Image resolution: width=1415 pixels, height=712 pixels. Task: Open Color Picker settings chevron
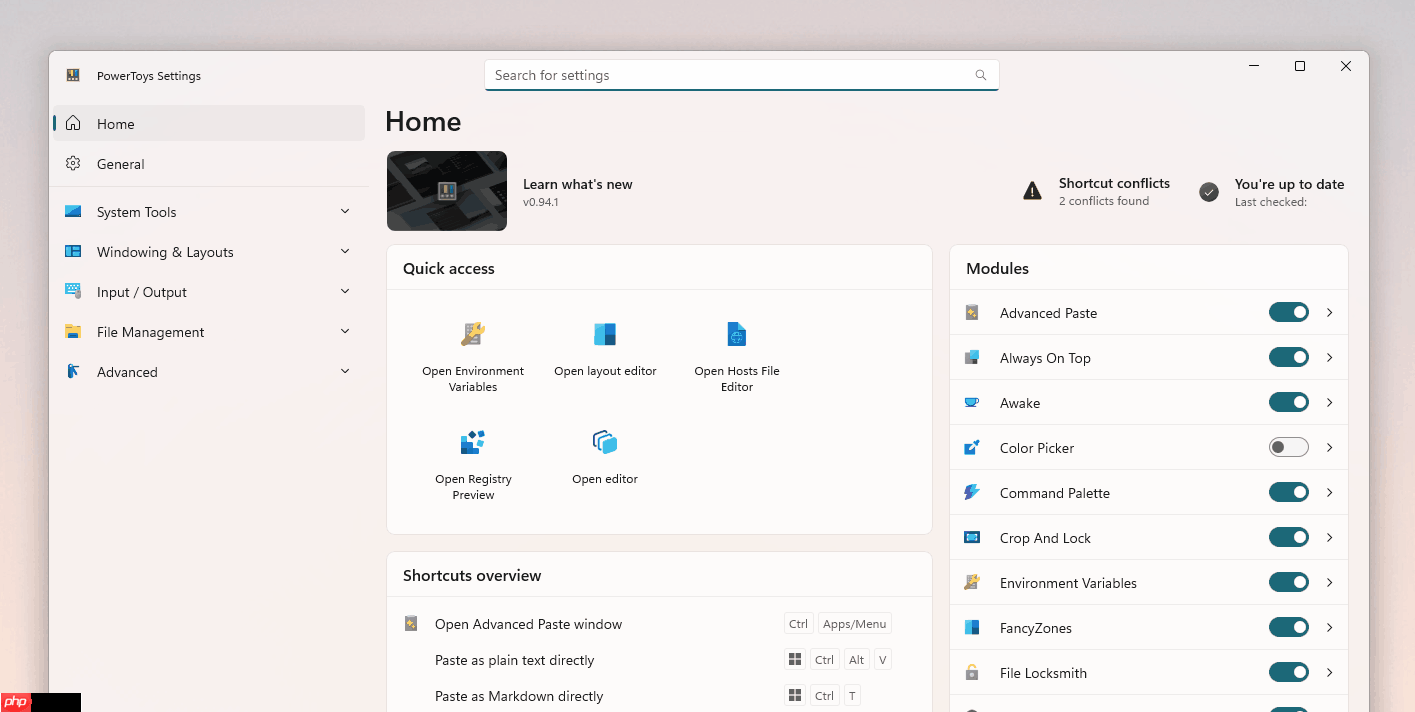coord(1330,448)
